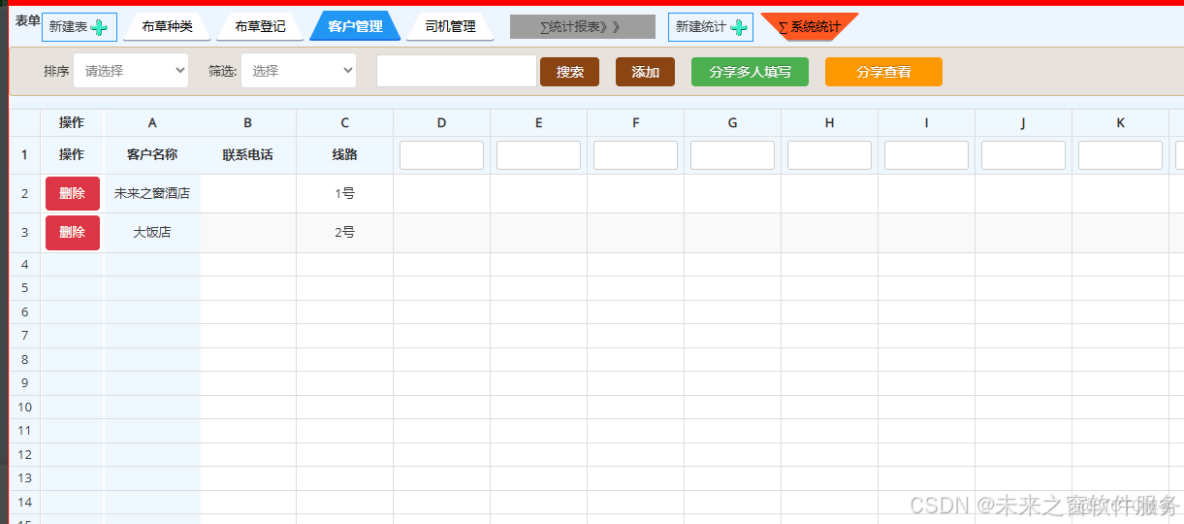Screen dimensions: 1184x524
Task: Select row number 2
Action: (25, 193)
